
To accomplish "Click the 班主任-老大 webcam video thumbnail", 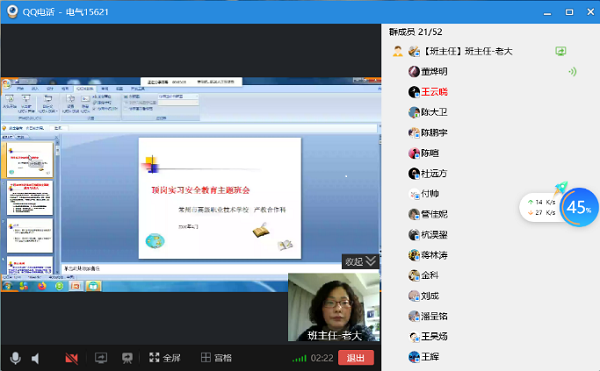I will (334, 307).
